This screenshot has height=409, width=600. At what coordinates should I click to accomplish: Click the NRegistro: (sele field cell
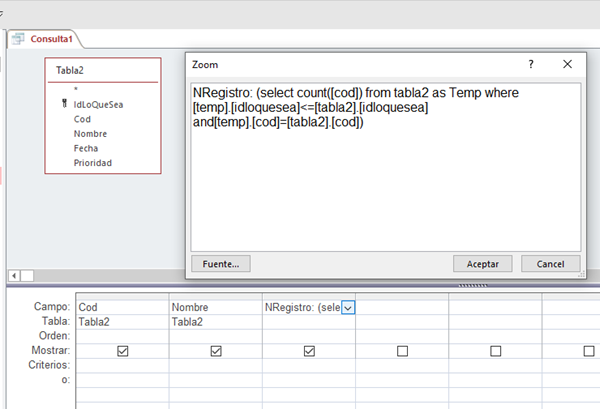pos(302,307)
